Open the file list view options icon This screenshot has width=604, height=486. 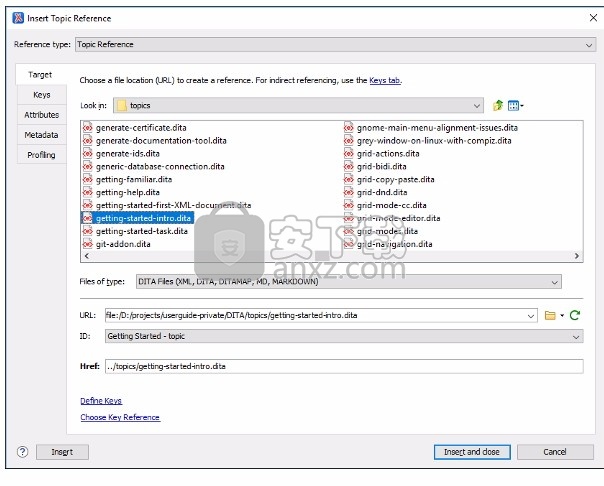coord(515,105)
